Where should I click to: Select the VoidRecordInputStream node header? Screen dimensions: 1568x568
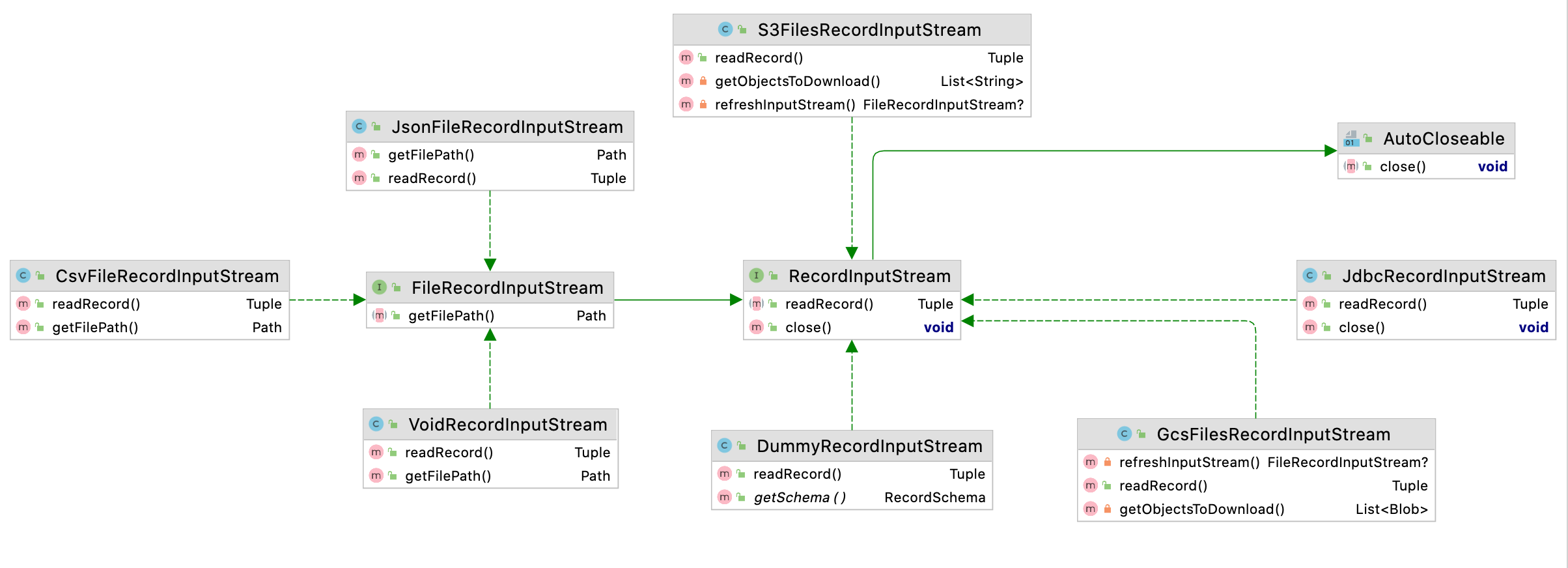coord(490,424)
